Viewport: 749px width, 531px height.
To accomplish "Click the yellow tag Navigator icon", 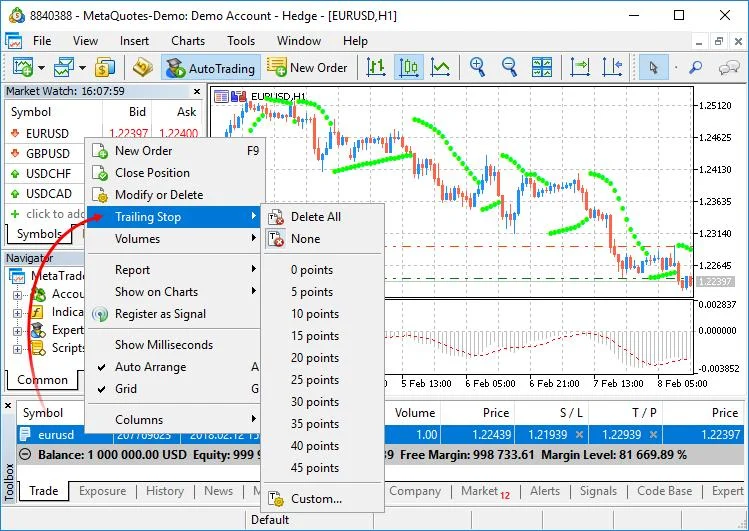I will (142, 67).
